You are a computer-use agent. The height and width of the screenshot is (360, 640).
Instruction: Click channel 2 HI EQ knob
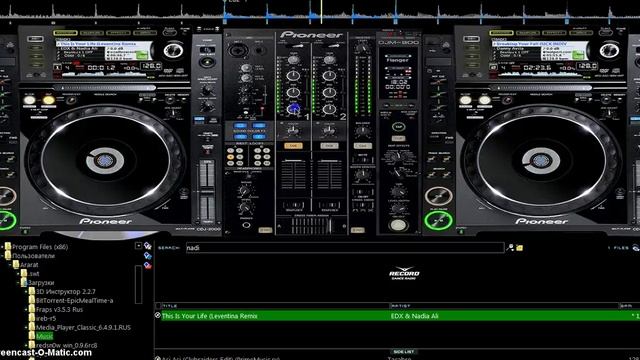click(x=329, y=76)
